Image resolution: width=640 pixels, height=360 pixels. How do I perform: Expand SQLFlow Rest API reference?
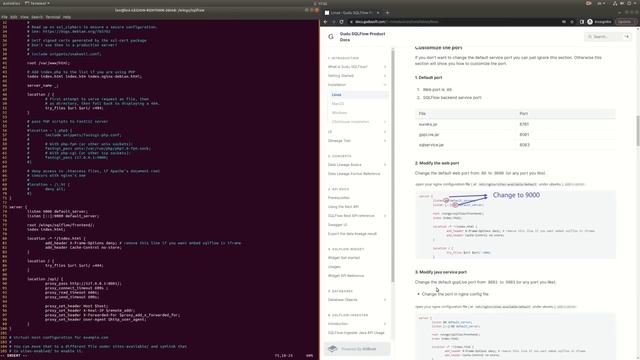[384, 216]
